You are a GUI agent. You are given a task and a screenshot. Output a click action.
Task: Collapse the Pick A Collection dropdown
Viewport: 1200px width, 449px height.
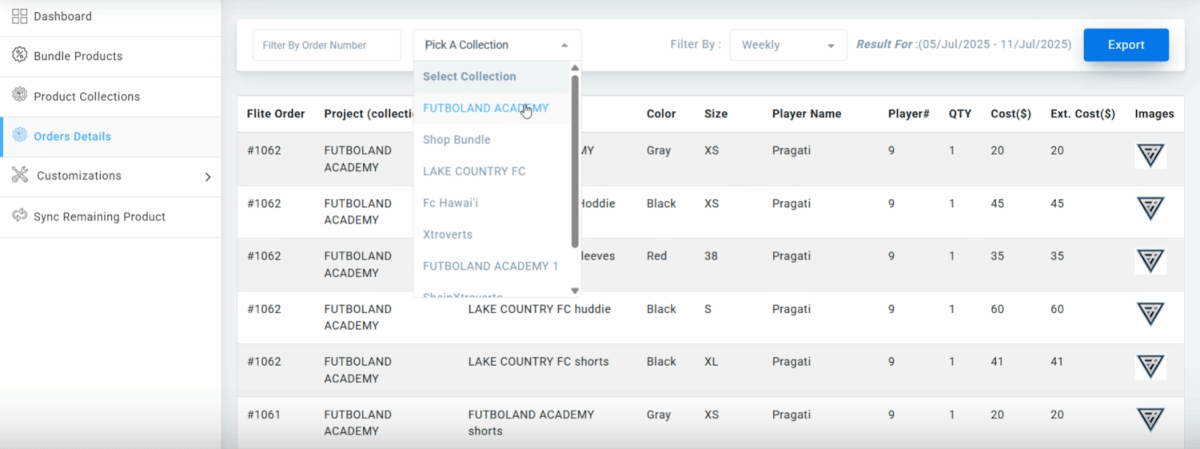(x=497, y=45)
